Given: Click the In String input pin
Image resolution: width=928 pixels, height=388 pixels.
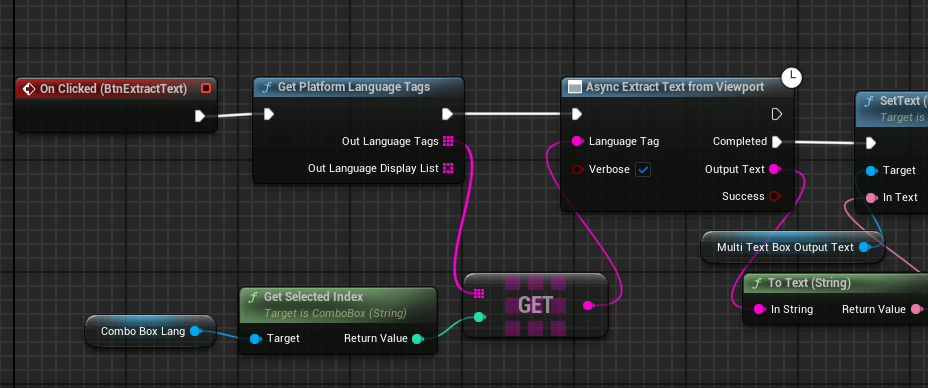Looking at the screenshot, I should coord(759,309).
